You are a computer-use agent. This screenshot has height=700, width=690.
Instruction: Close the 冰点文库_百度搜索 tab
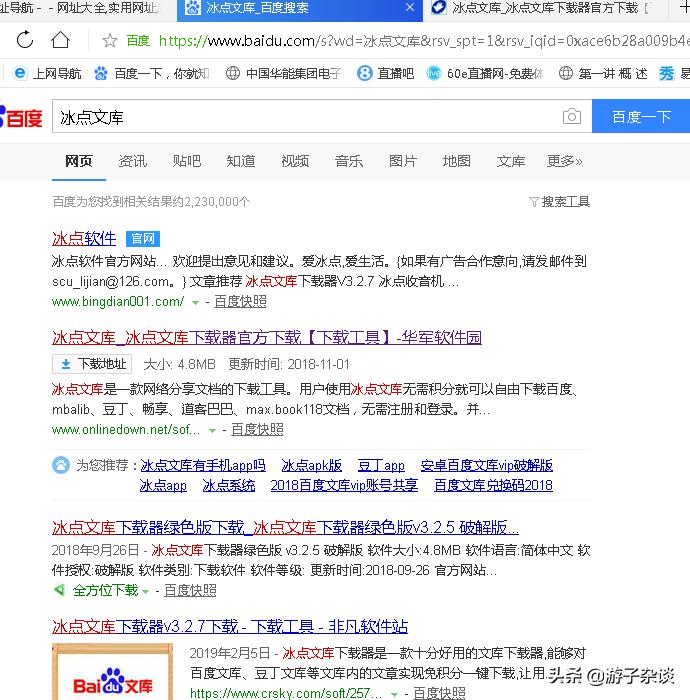pyautogui.click(x=409, y=8)
